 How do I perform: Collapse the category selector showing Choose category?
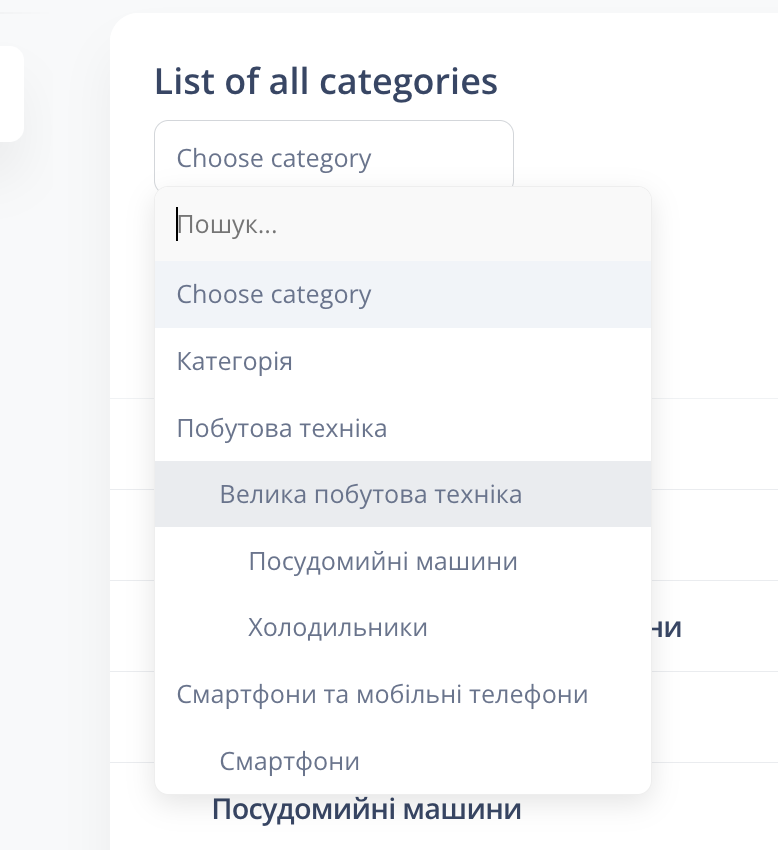[333, 157]
